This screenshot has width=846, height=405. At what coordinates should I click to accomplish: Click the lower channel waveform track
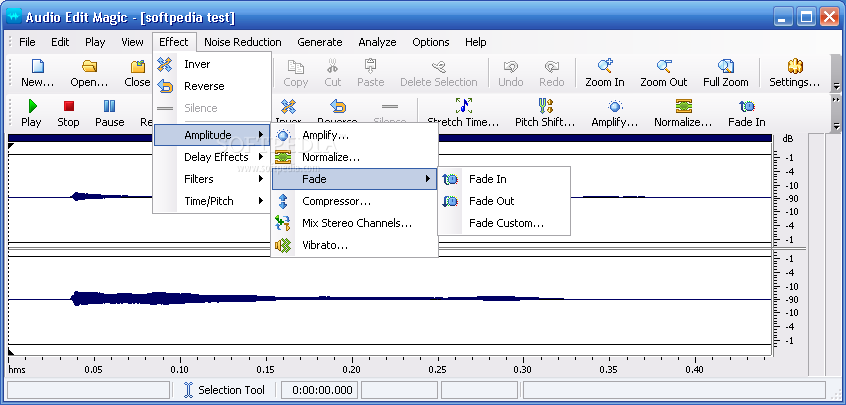pos(390,299)
